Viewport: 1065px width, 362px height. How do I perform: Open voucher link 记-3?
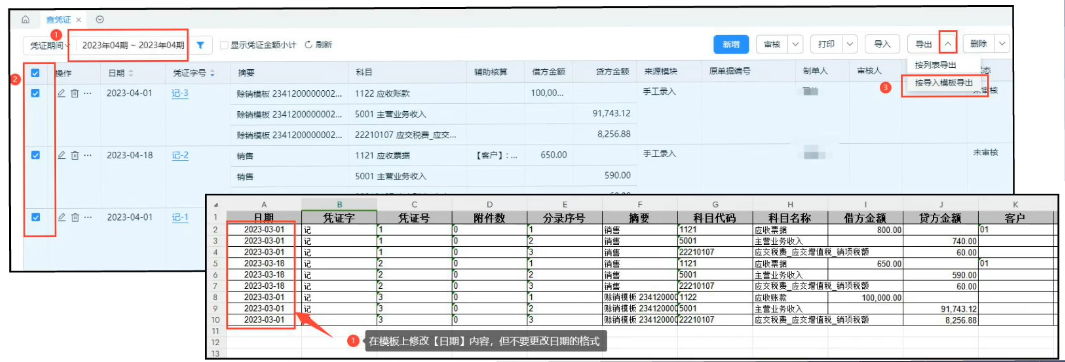[x=180, y=93]
